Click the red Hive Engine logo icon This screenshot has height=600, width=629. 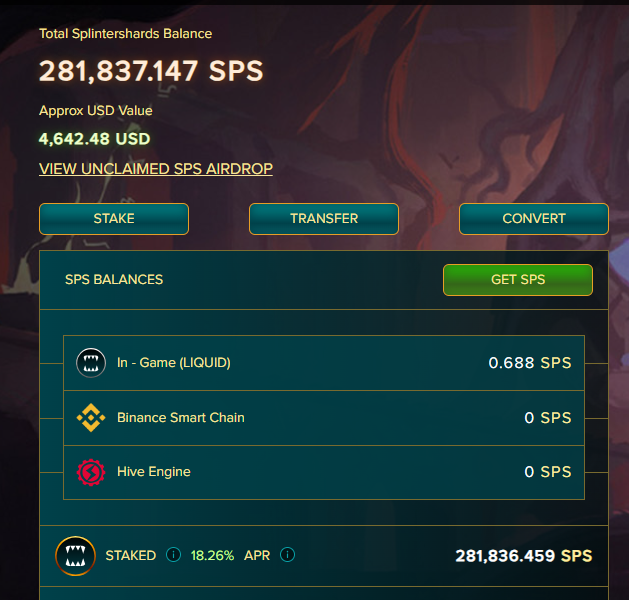point(91,472)
